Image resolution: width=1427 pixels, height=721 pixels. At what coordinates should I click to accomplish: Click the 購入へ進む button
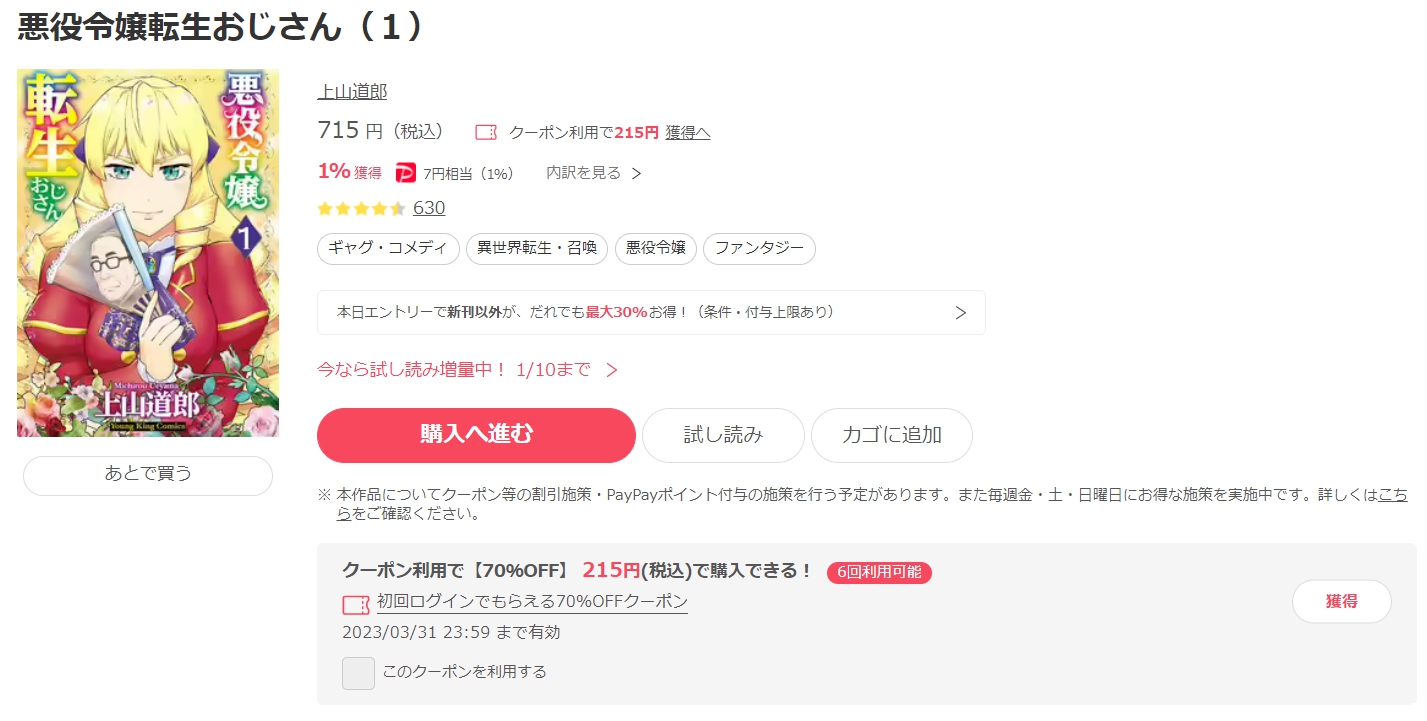click(x=476, y=435)
